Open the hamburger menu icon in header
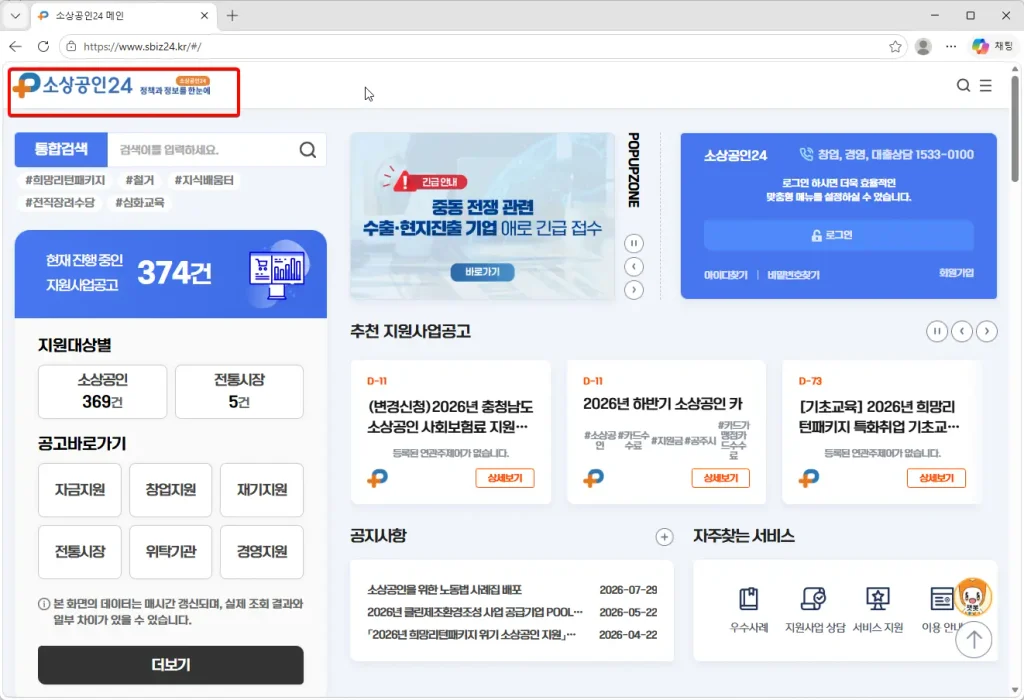The height and width of the screenshot is (700, 1024). click(x=986, y=86)
